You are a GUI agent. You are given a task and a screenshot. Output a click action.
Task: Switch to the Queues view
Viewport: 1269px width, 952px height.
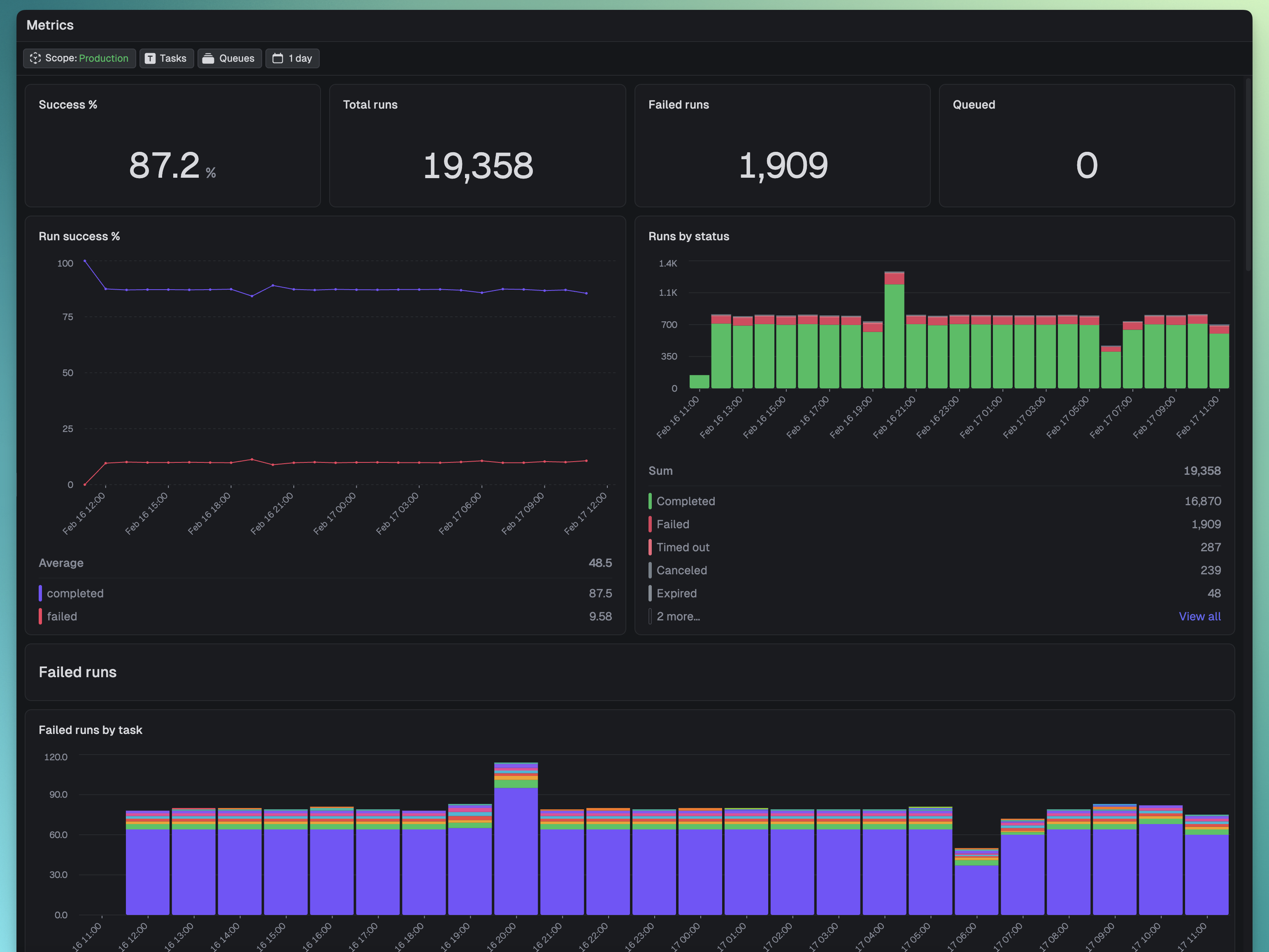(230, 58)
